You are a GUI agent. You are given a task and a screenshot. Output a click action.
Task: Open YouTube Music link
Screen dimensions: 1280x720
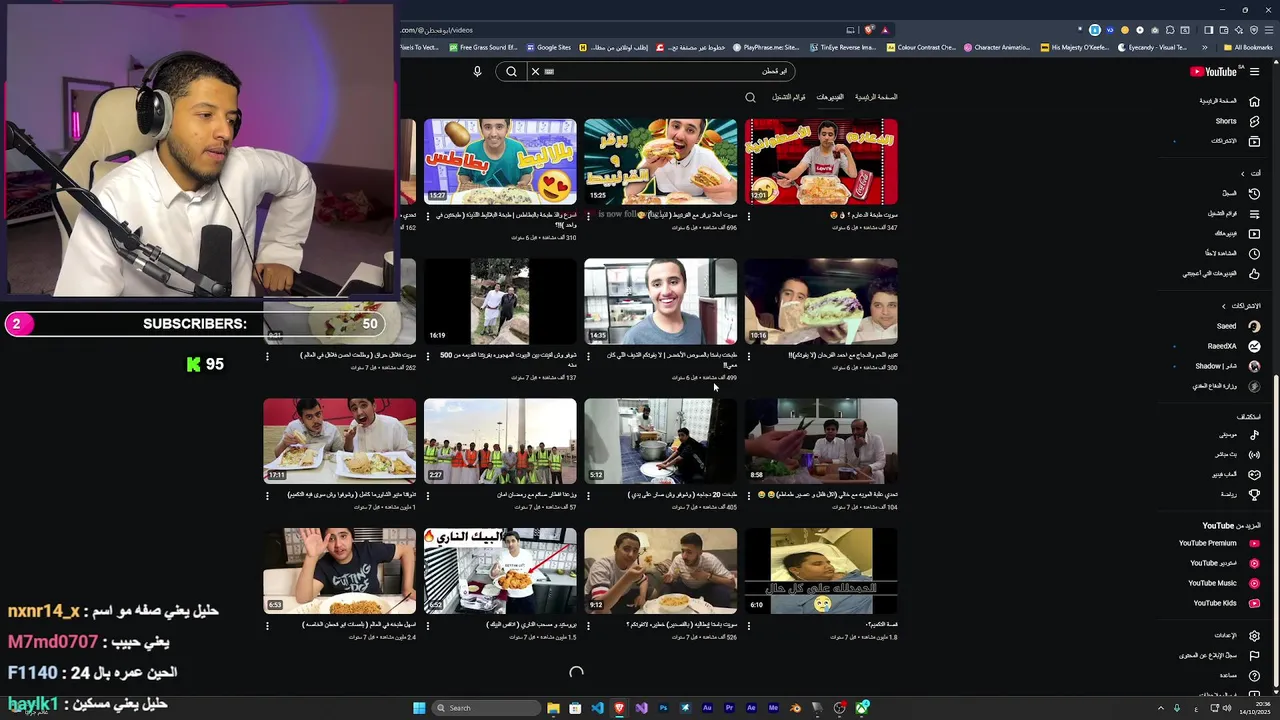click(1222, 583)
